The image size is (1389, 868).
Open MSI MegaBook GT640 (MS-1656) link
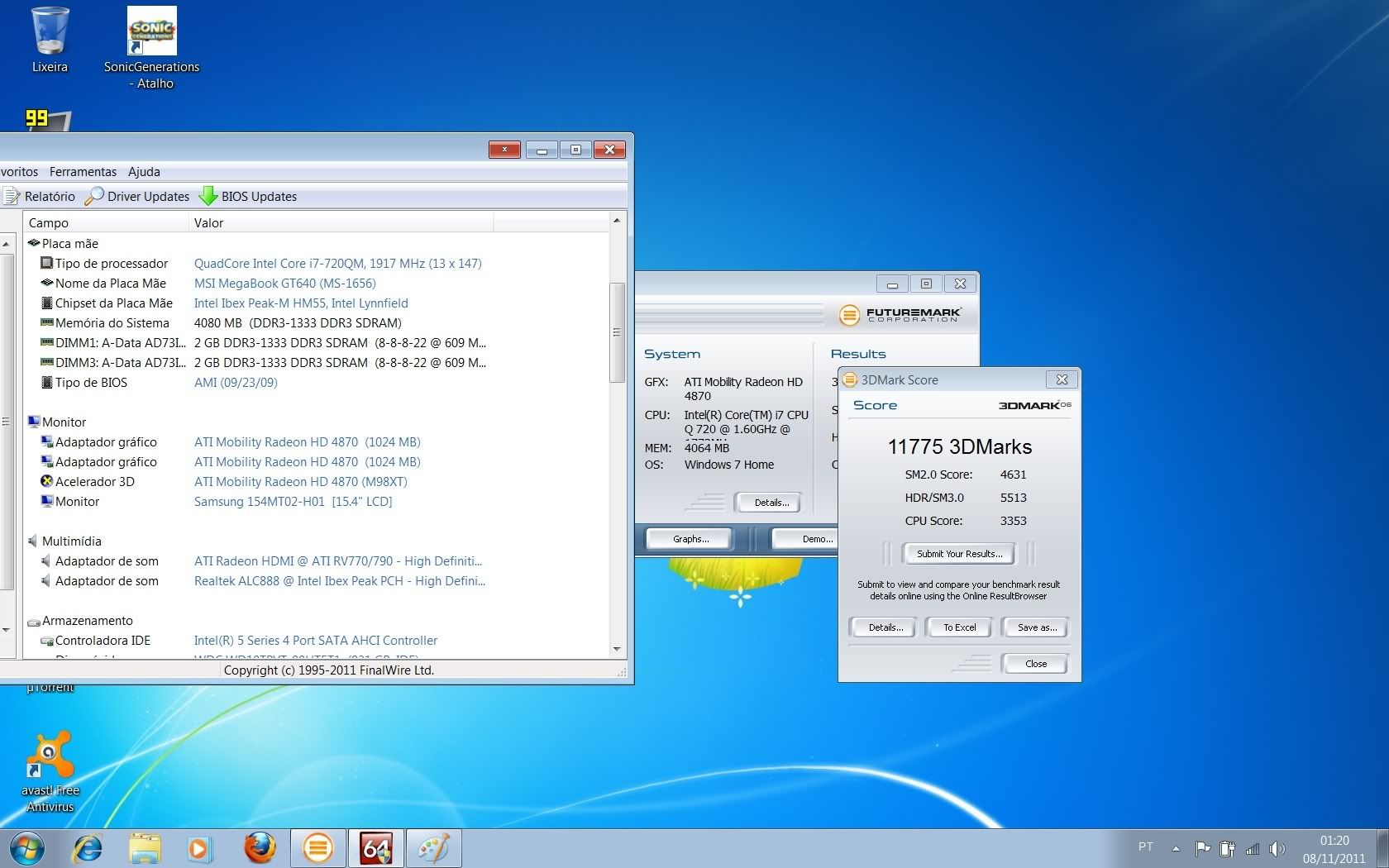[284, 283]
